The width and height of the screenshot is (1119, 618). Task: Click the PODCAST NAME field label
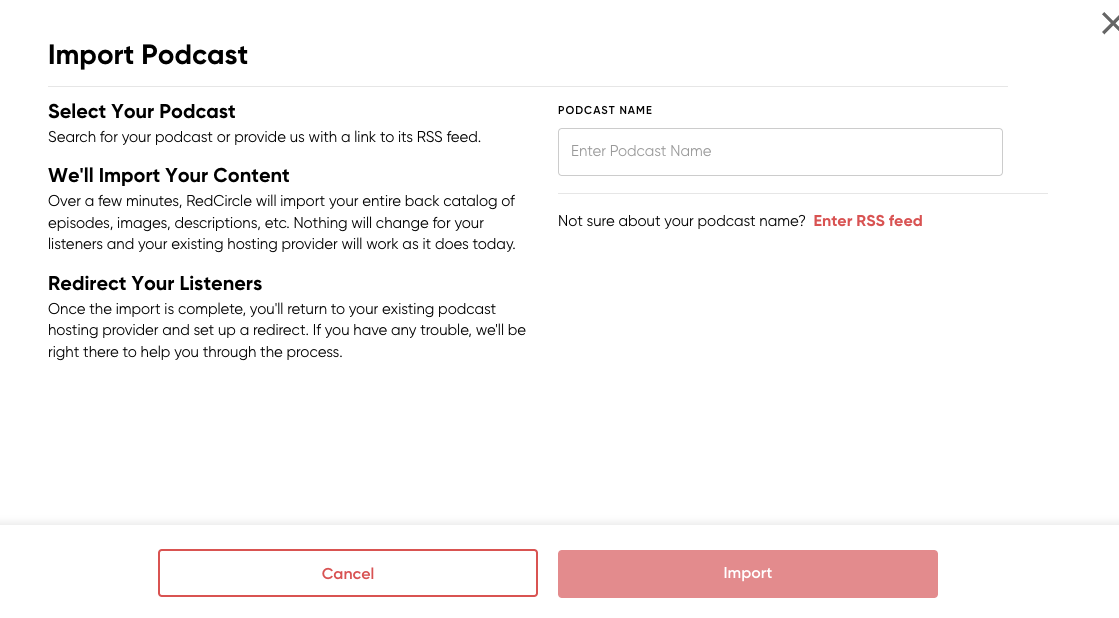pyautogui.click(x=605, y=110)
